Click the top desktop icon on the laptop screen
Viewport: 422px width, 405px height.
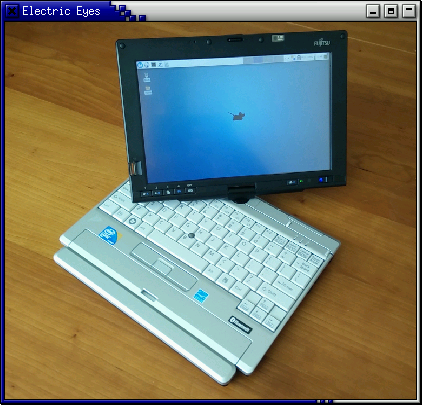pos(146,77)
